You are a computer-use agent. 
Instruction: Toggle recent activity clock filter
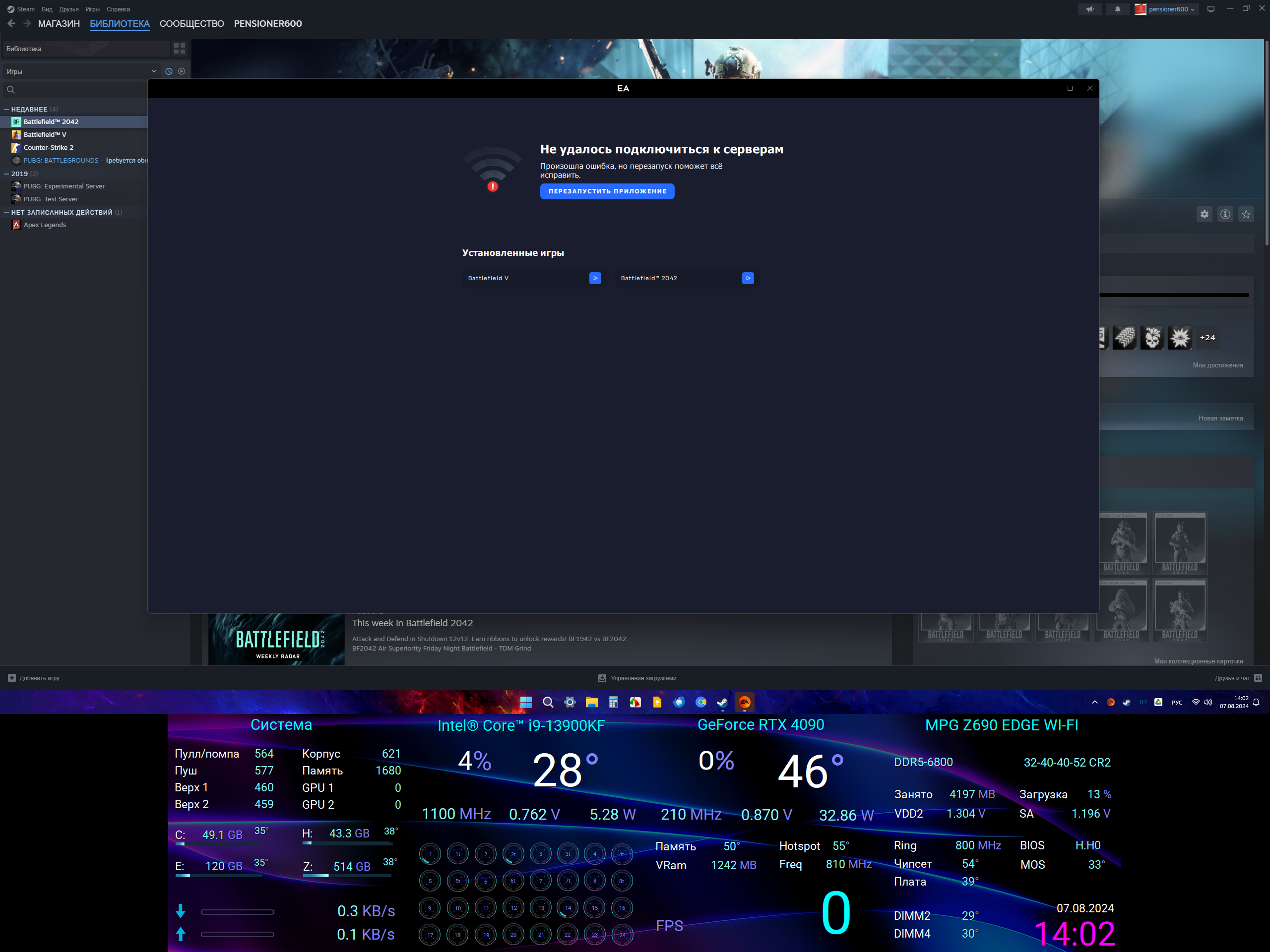(169, 72)
